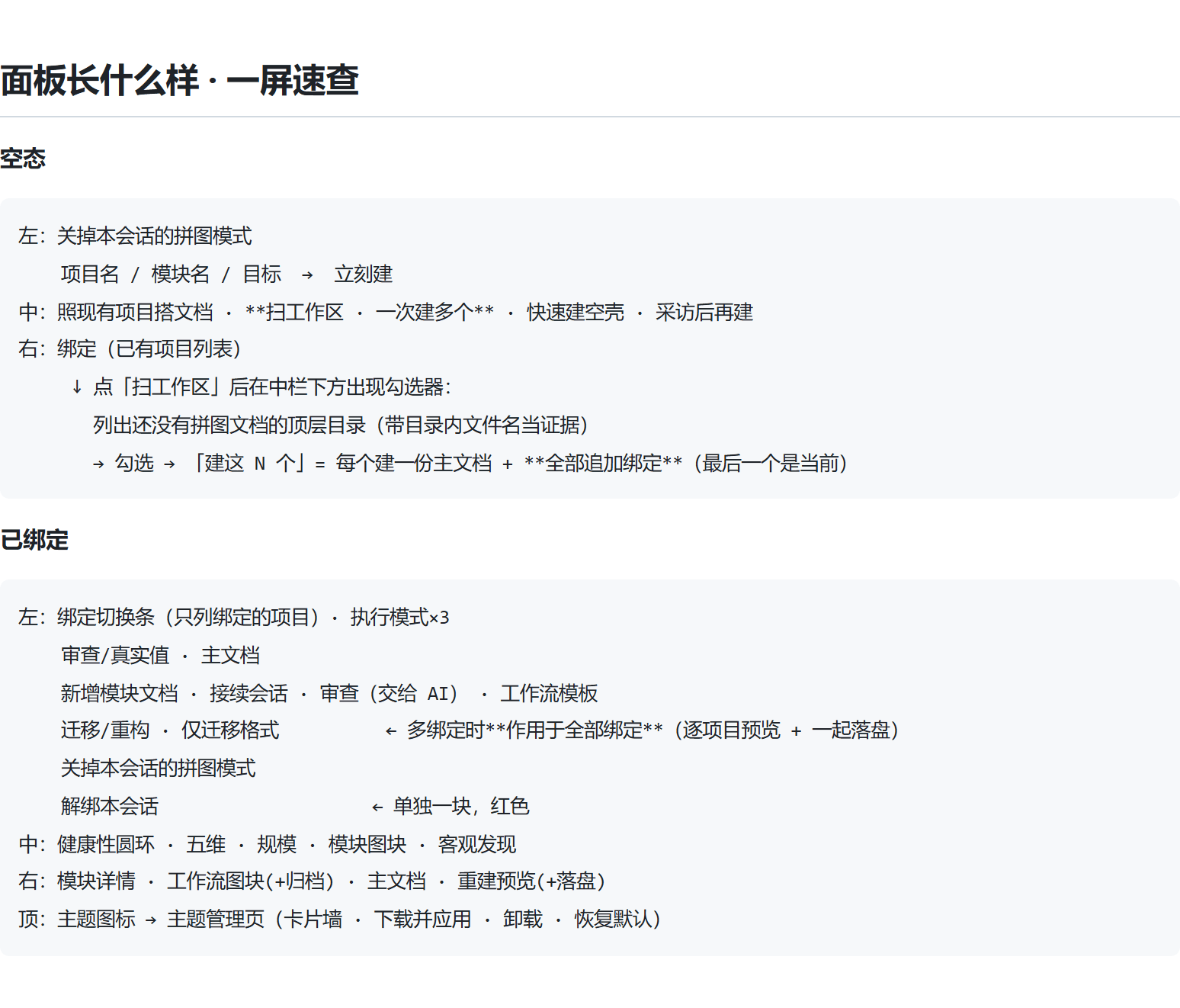Click the text 卸载
Screen dimensions: 1180x1008
(523, 919)
